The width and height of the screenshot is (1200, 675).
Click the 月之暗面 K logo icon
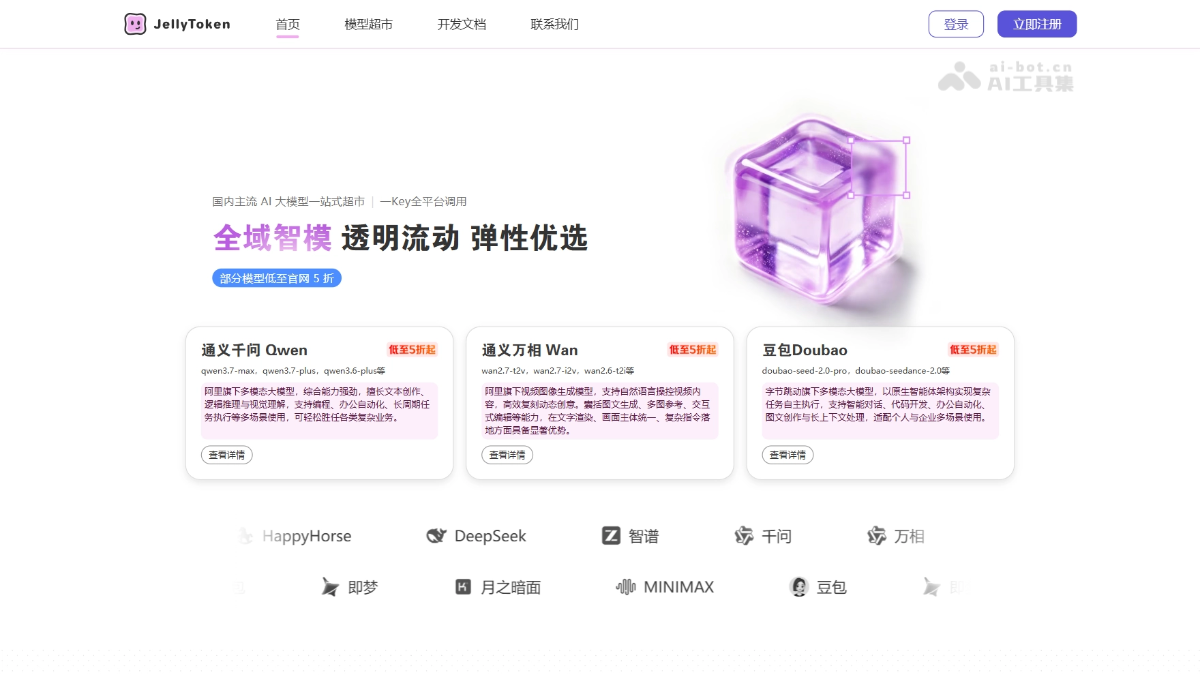point(463,587)
